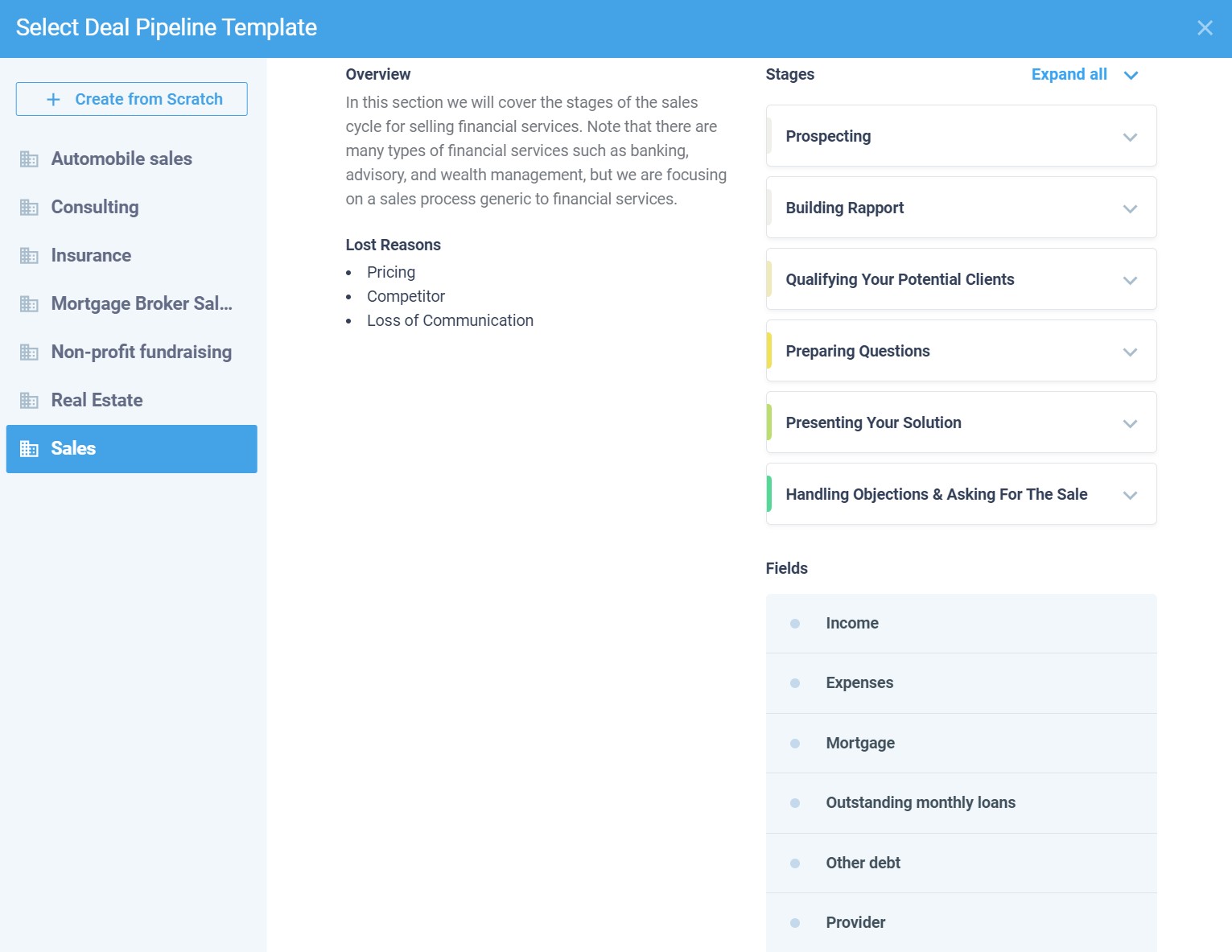This screenshot has width=1232, height=952.
Task: Expand the Building Rapport stage
Action: pyautogui.click(x=1130, y=208)
